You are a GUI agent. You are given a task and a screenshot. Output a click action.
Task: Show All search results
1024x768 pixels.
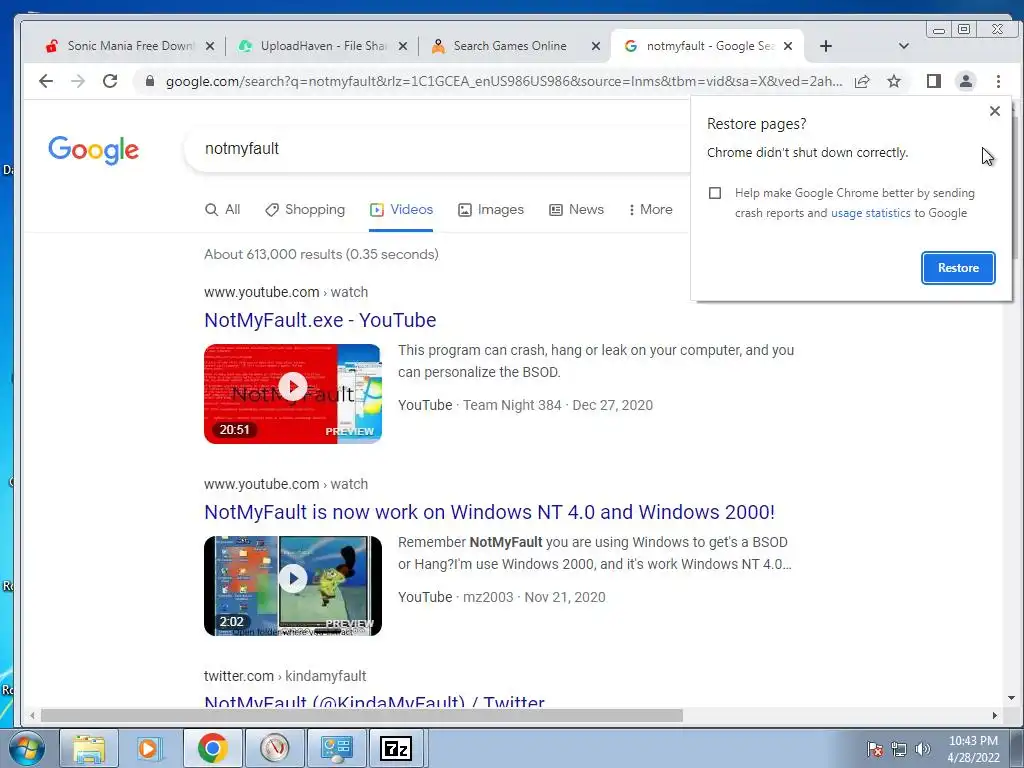tap(223, 210)
